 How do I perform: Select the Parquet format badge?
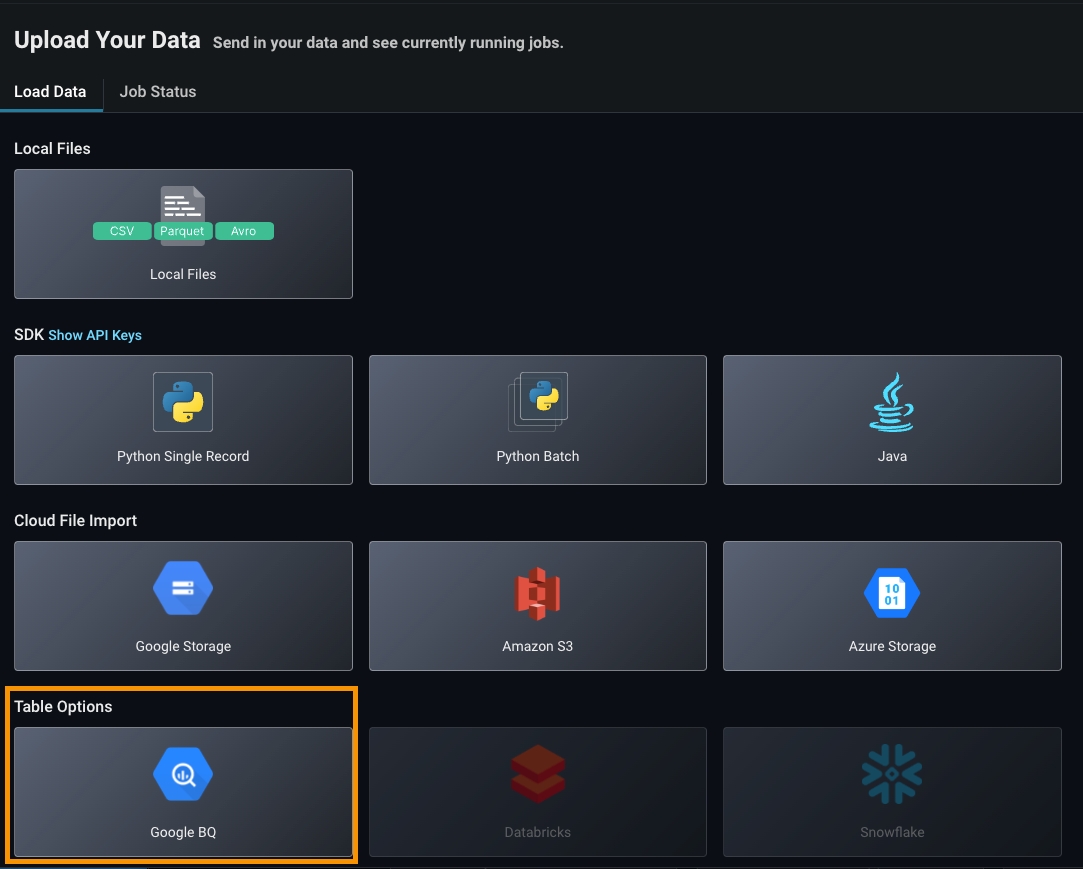click(182, 231)
